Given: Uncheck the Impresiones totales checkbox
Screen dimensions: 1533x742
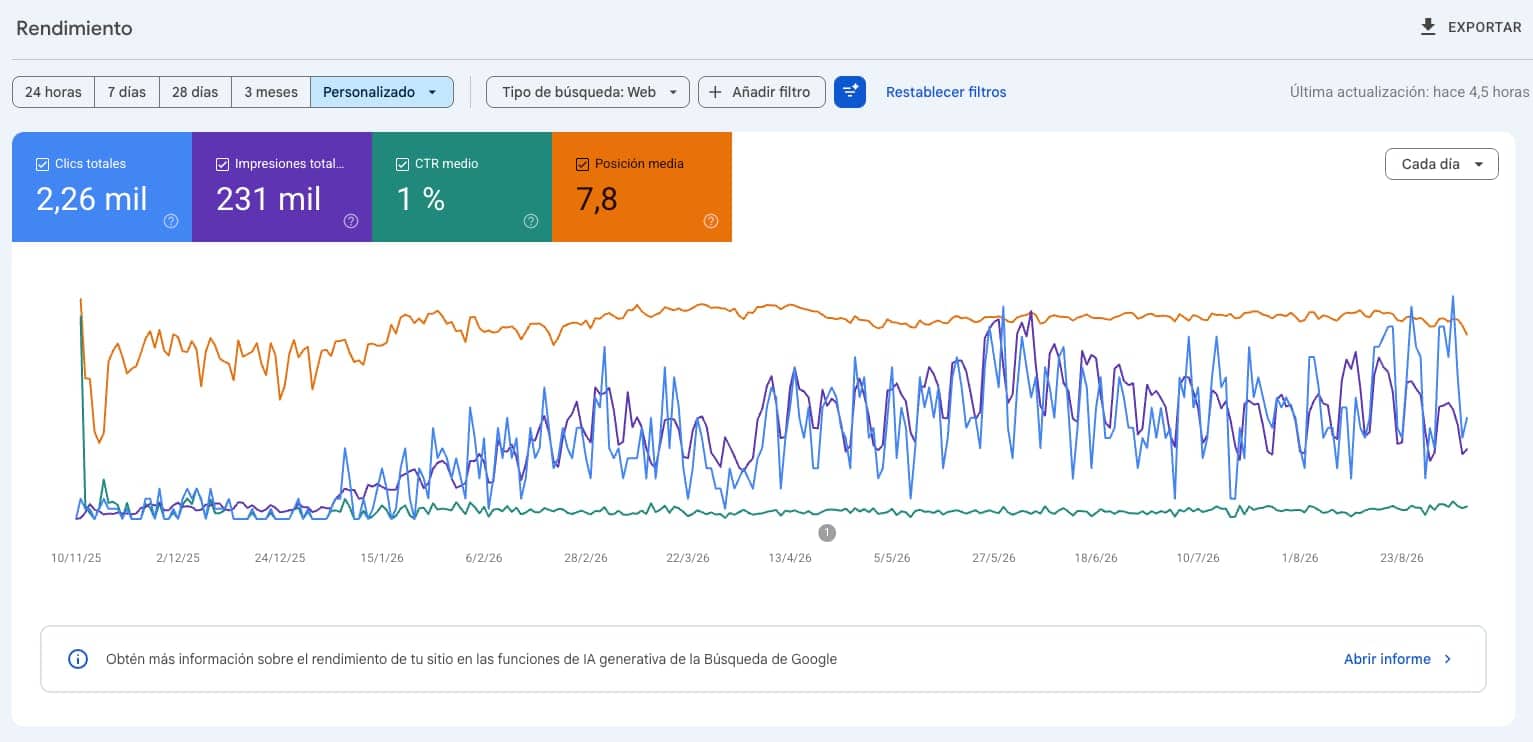Looking at the screenshot, I should (x=222, y=164).
